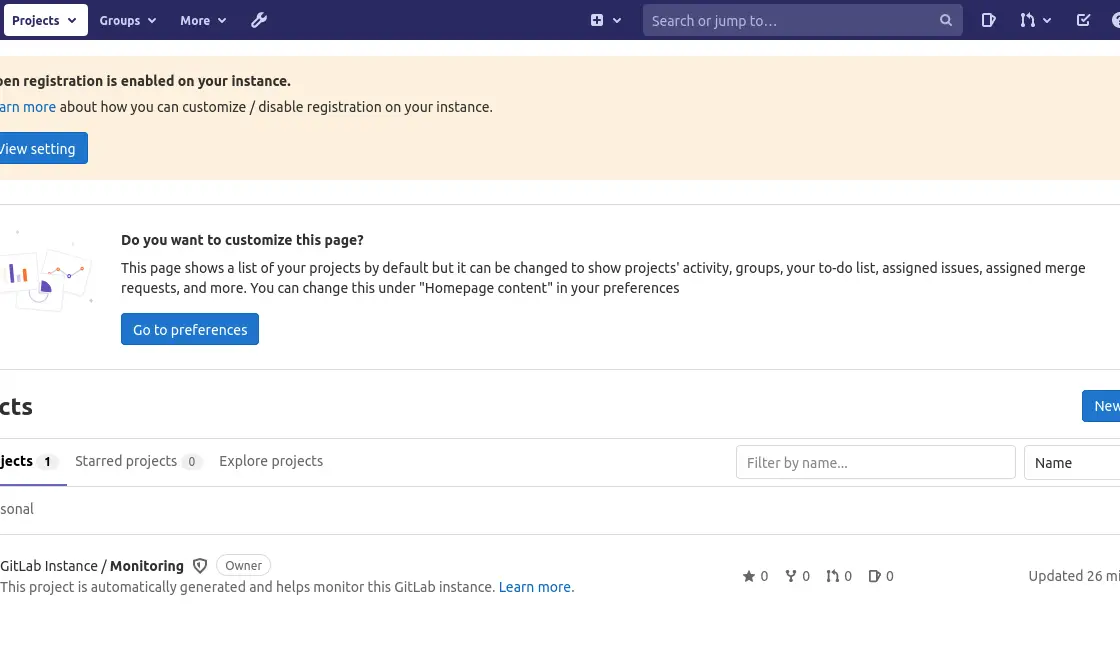The image size is (1120, 669).
Task: Open the Merge requests icon in navbar
Action: point(1027,20)
